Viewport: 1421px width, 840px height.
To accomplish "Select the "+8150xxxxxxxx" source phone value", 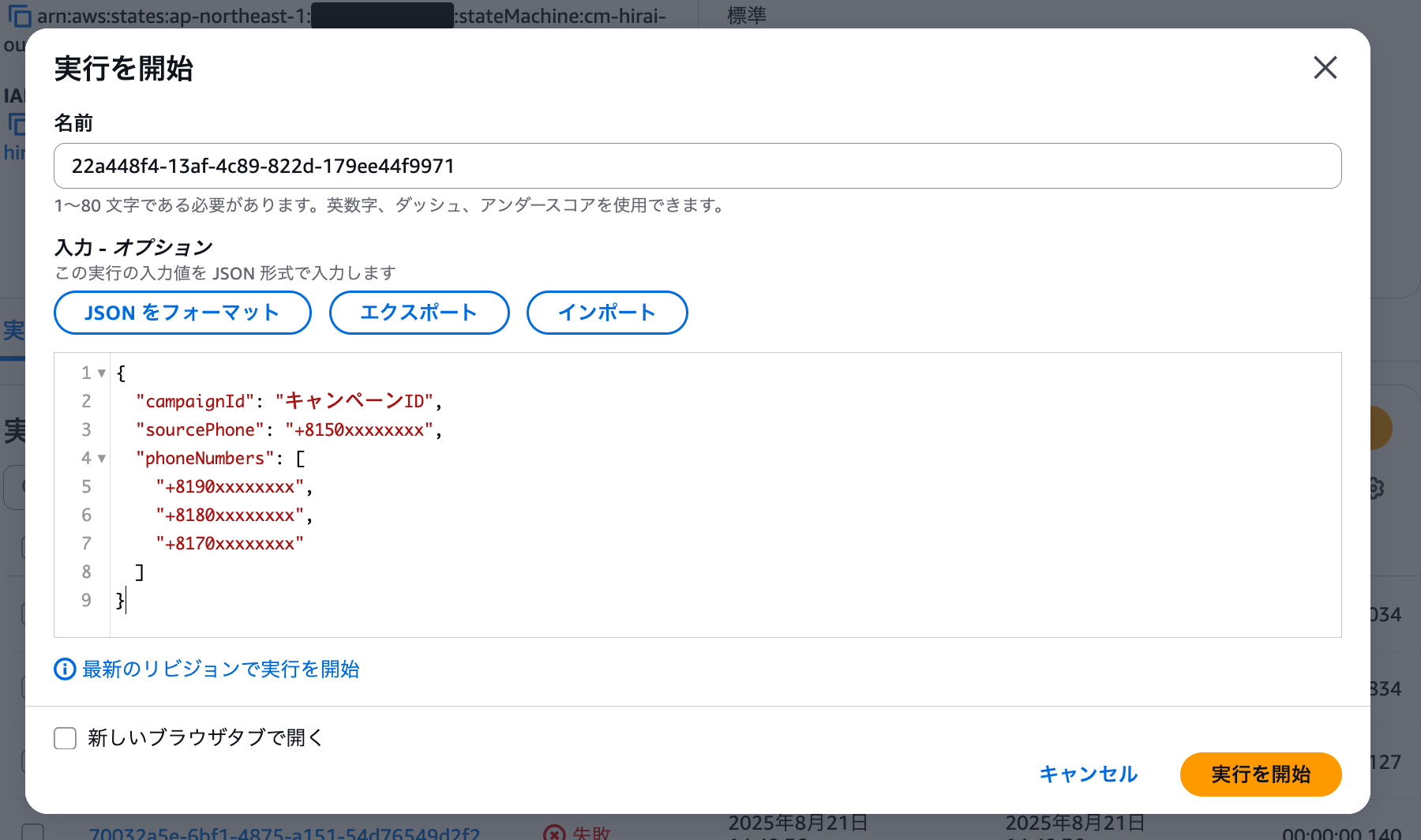I will click(x=358, y=429).
